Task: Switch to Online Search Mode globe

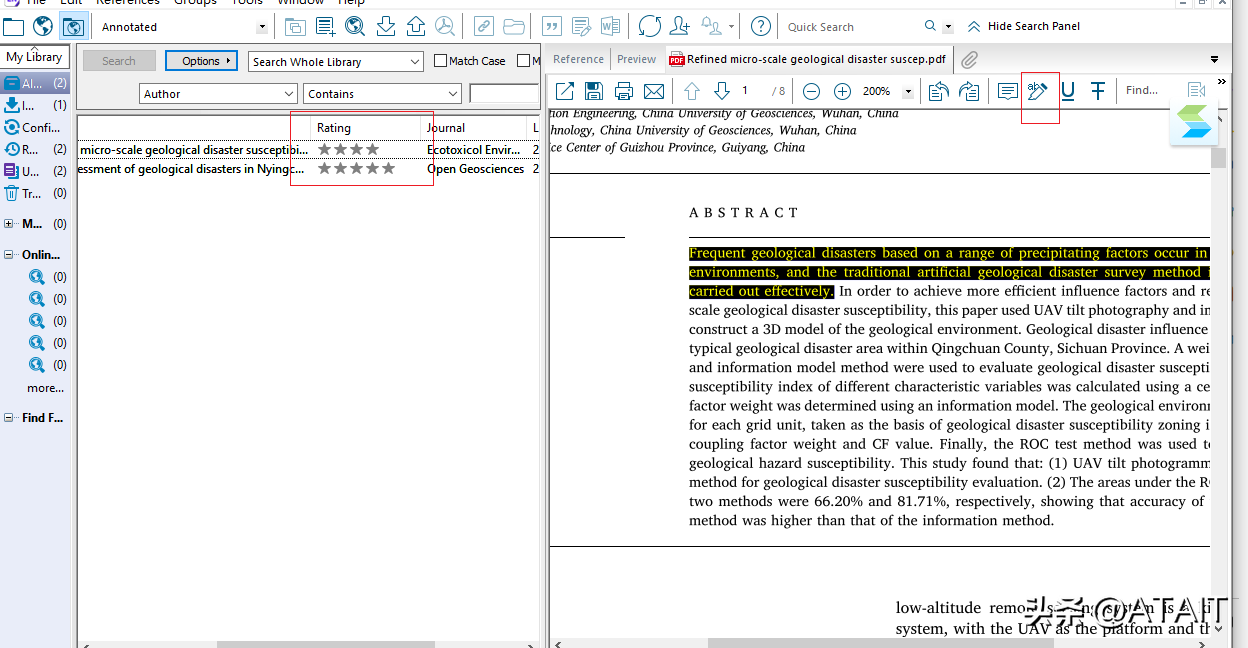Action: (x=43, y=26)
